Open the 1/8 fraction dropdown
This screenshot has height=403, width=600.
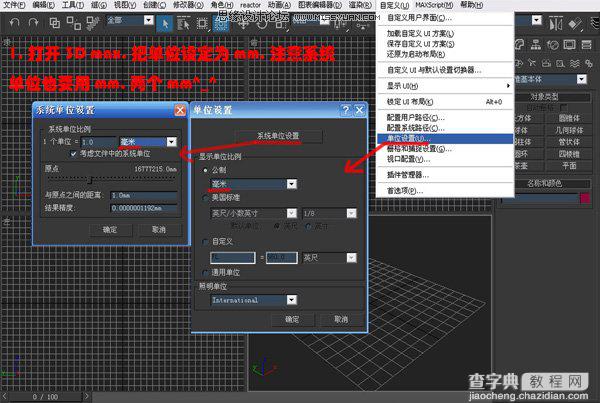click(351, 213)
